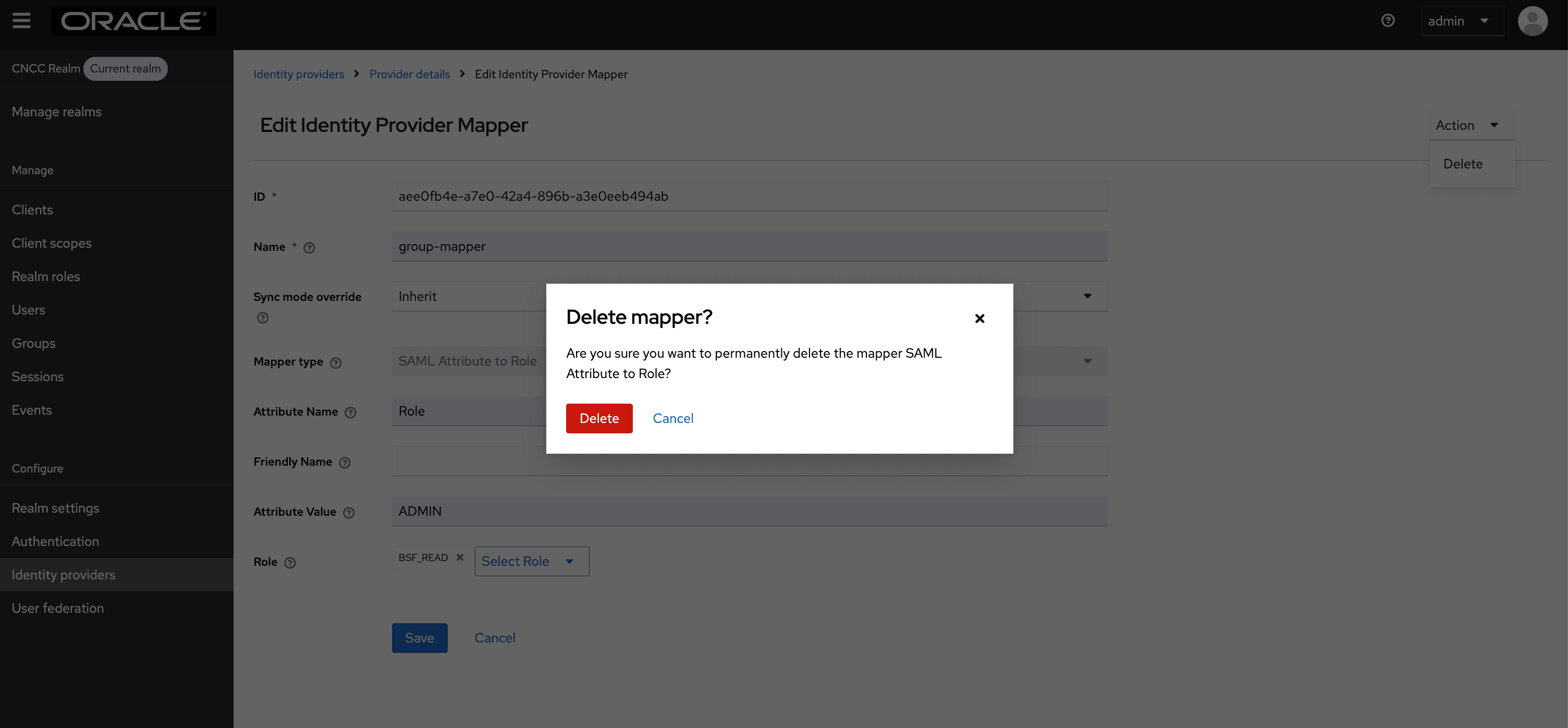1568x728 pixels.
Task: Click the ID input field
Action: 749,196
